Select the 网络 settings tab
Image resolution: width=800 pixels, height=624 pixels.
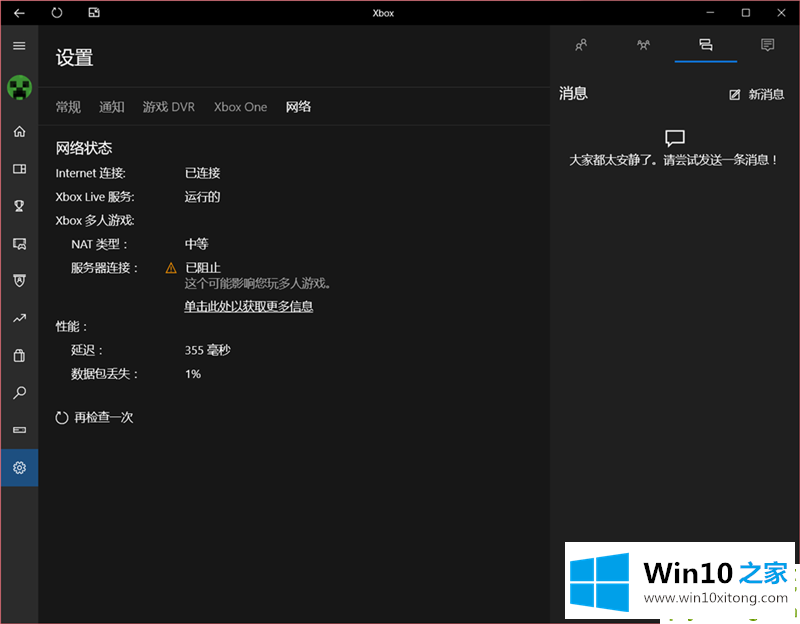point(298,107)
